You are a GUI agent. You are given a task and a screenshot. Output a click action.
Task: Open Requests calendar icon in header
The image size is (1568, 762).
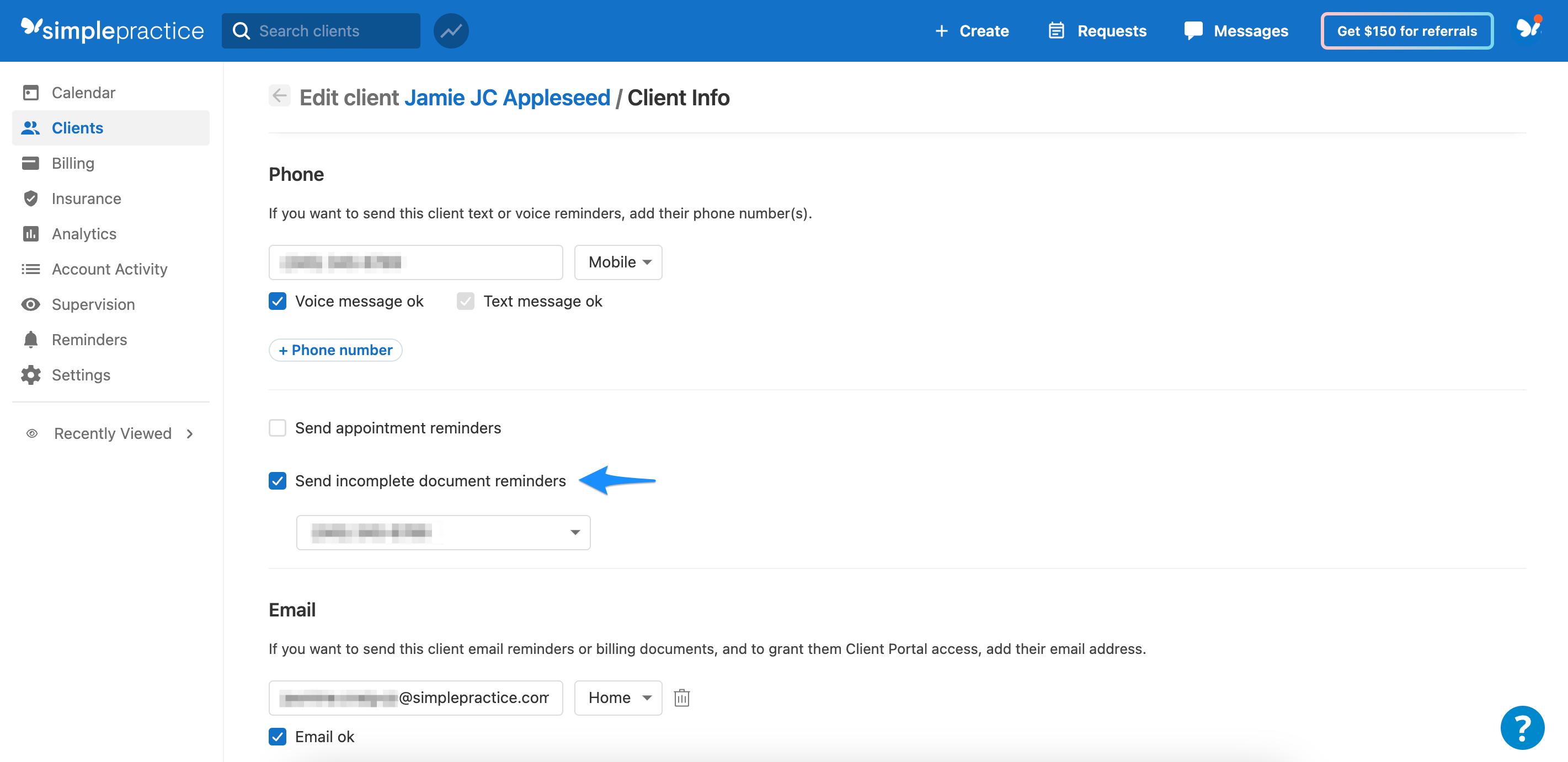(1056, 31)
